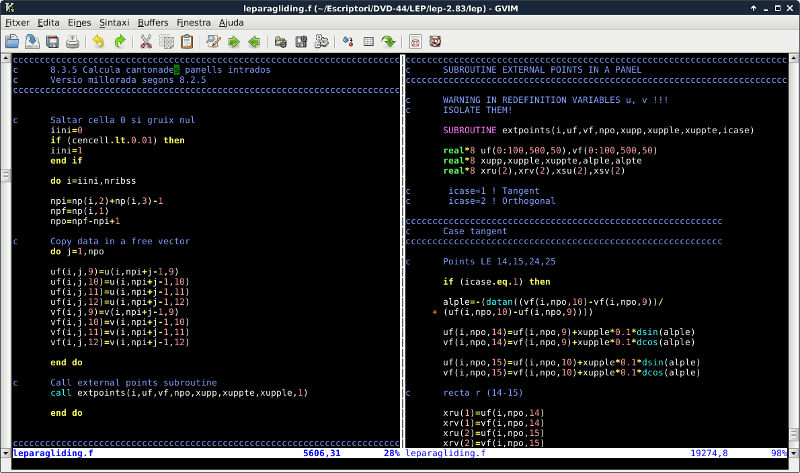Click the Copy toolbar icon
800x473 pixels.
coord(166,41)
